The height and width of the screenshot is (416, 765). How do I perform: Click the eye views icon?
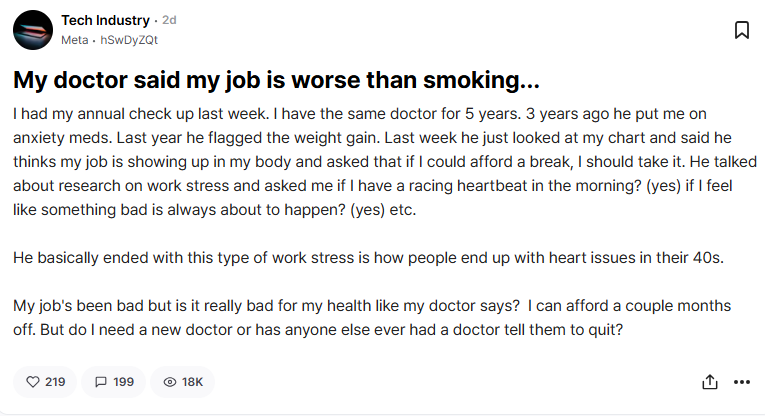tap(170, 381)
